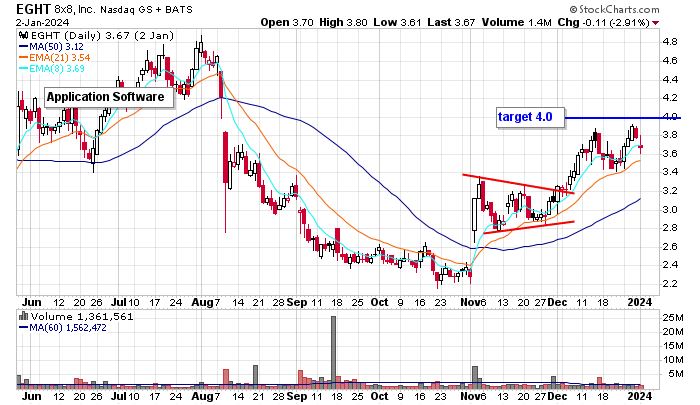Click the 15M volume axis label
Screen dimensions: 700x405
click(673, 346)
